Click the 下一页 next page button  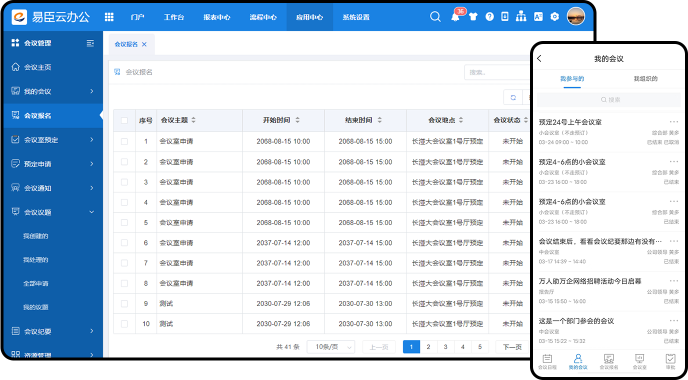pyautogui.click(x=512, y=347)
